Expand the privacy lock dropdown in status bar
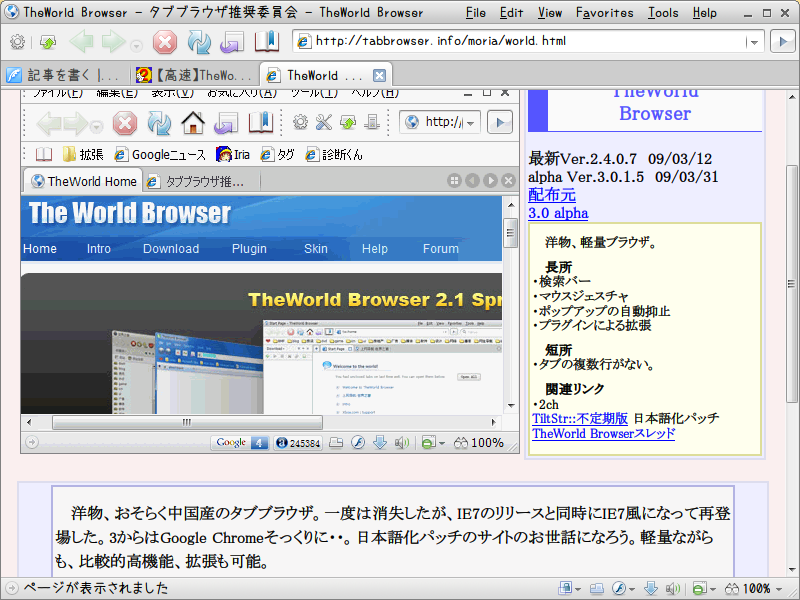The image size is (800, 600). (x=578, y=589)
